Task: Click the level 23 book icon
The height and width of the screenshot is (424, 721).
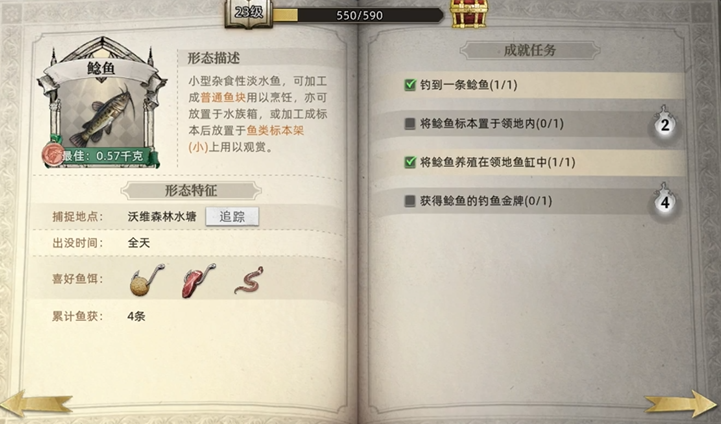Action: click(248, 14)
